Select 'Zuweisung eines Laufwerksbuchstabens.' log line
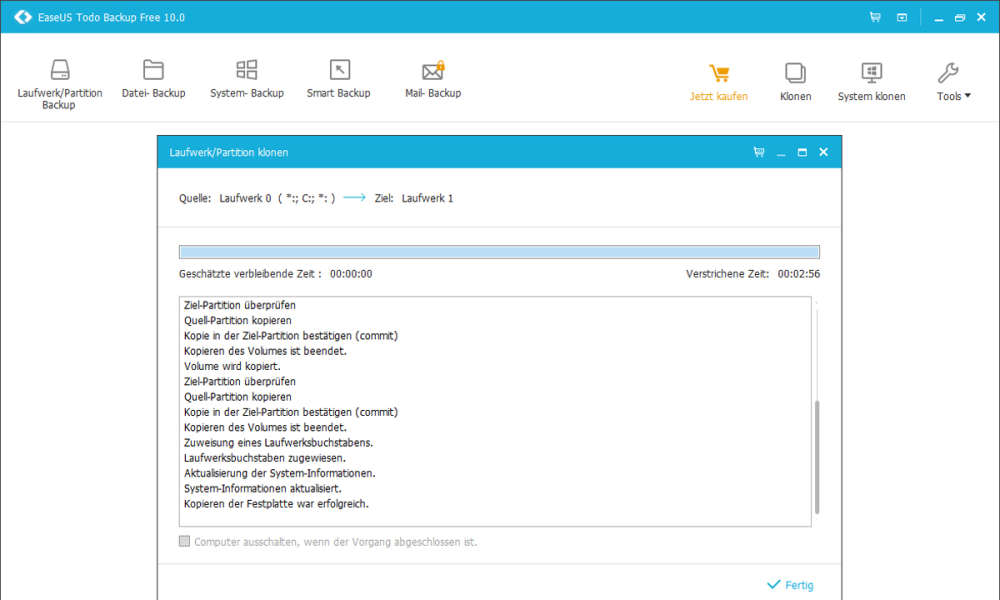The height and width of the screenshot is (600, 1000). pos(279,443)
